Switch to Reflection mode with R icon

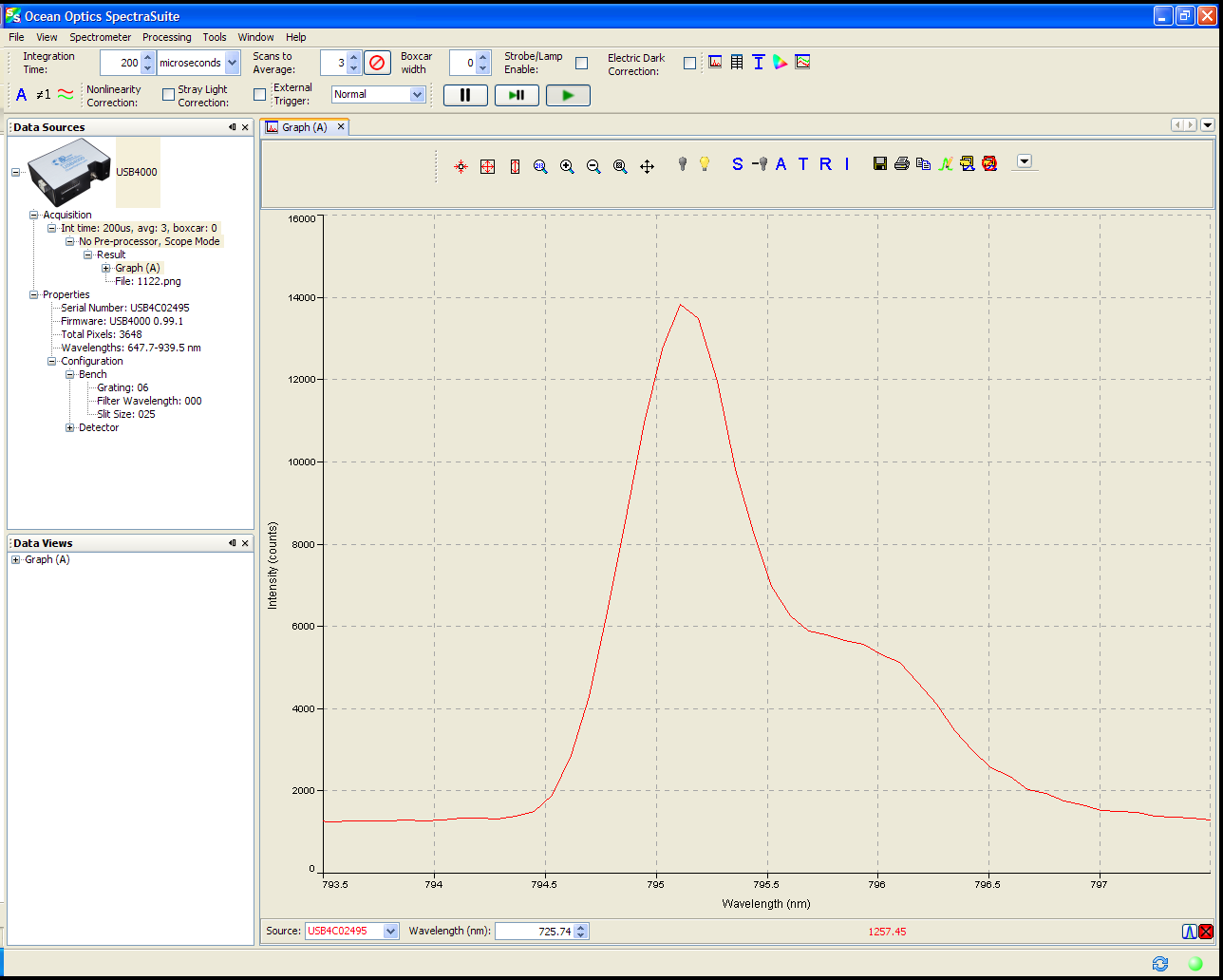pos(825,164)
